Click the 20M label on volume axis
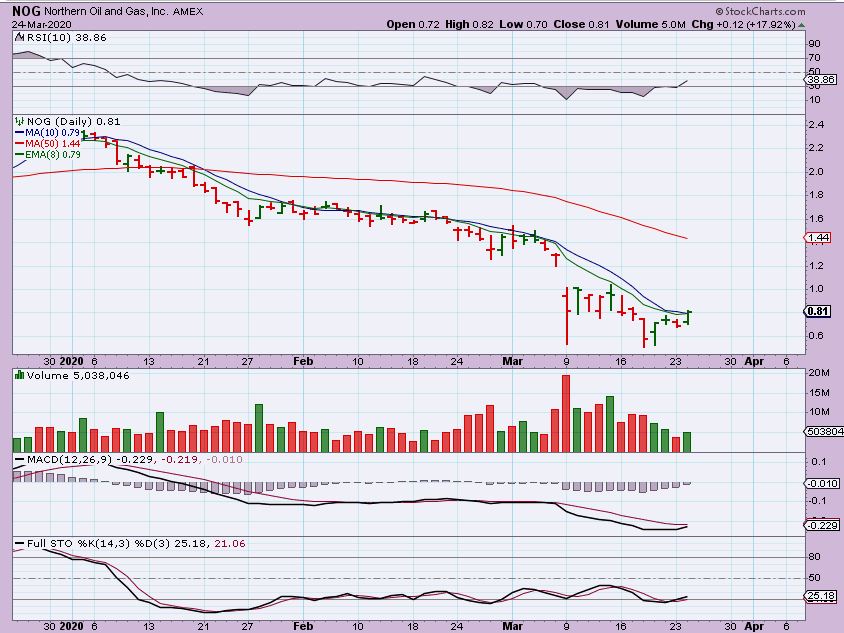Screen dimensions: 844x633 (818, 372)
